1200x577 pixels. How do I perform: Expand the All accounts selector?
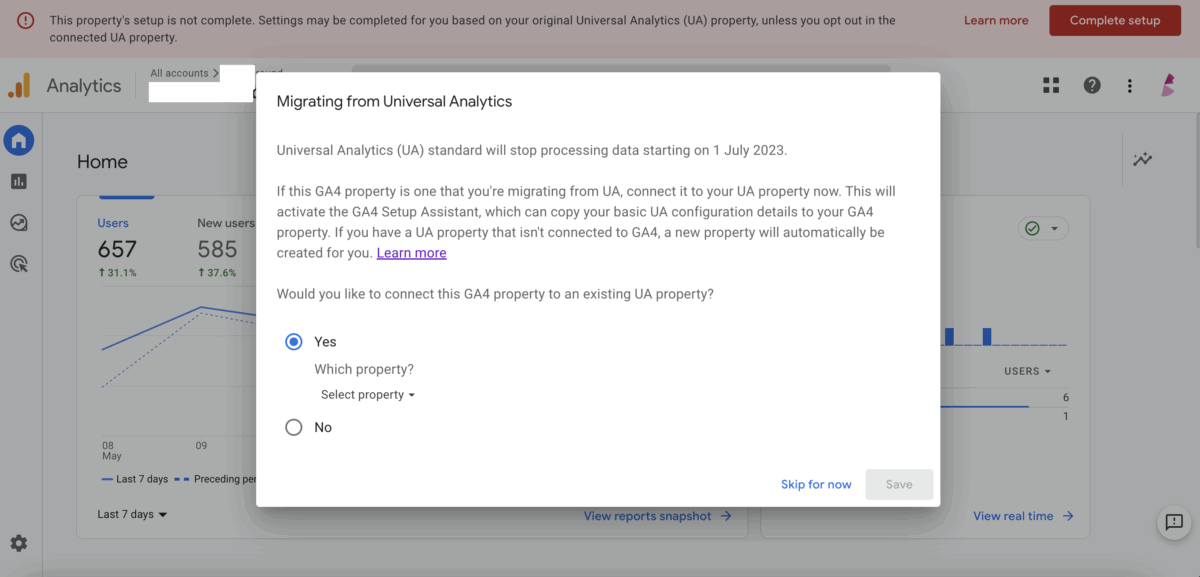click(184, 72)
